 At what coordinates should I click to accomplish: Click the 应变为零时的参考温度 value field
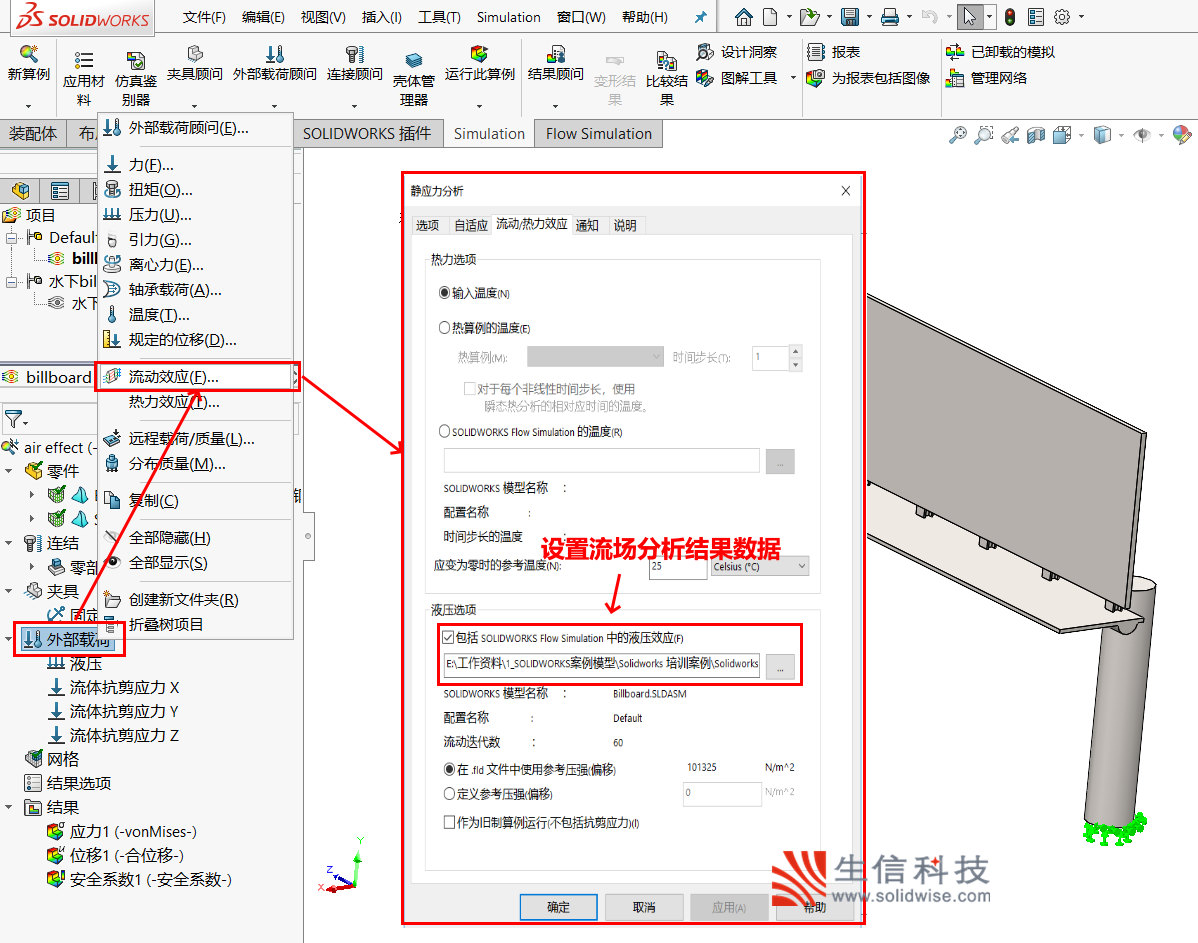click(678, 567)
